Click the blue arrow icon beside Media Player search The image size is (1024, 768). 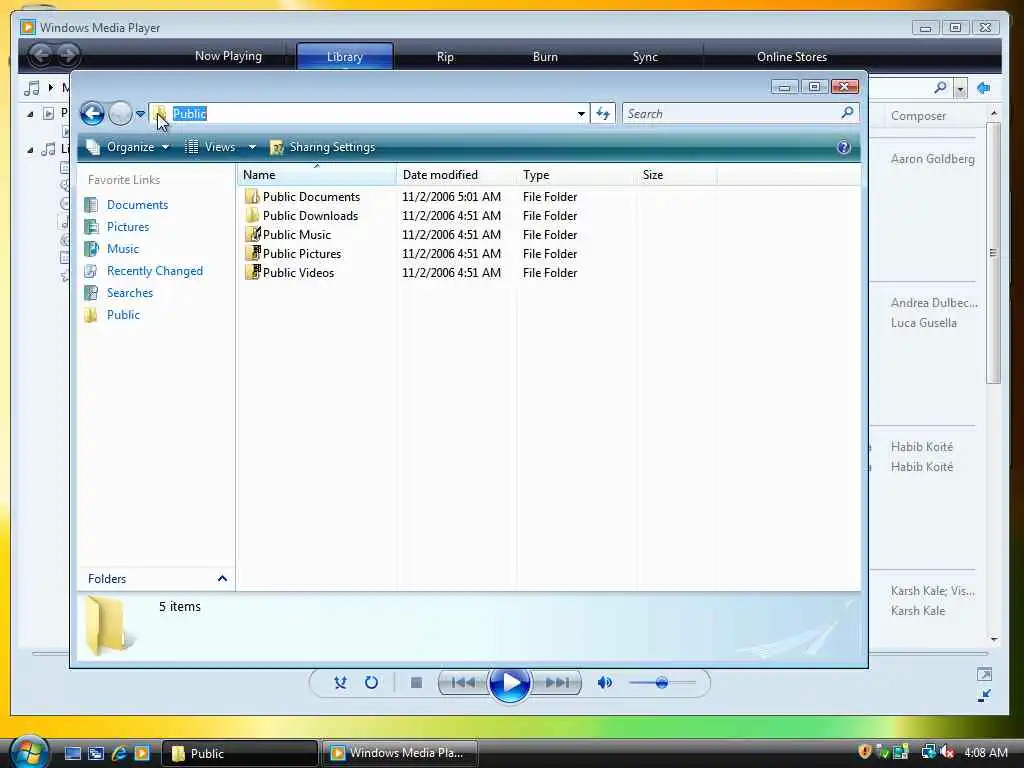click(x=983, y=88)
